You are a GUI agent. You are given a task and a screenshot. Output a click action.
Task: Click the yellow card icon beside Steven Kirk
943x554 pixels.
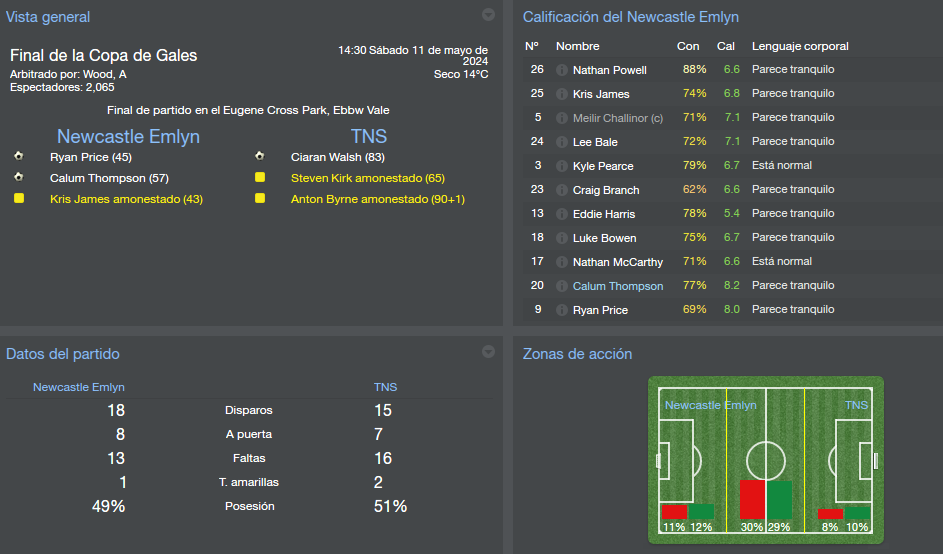coord(260,178)
